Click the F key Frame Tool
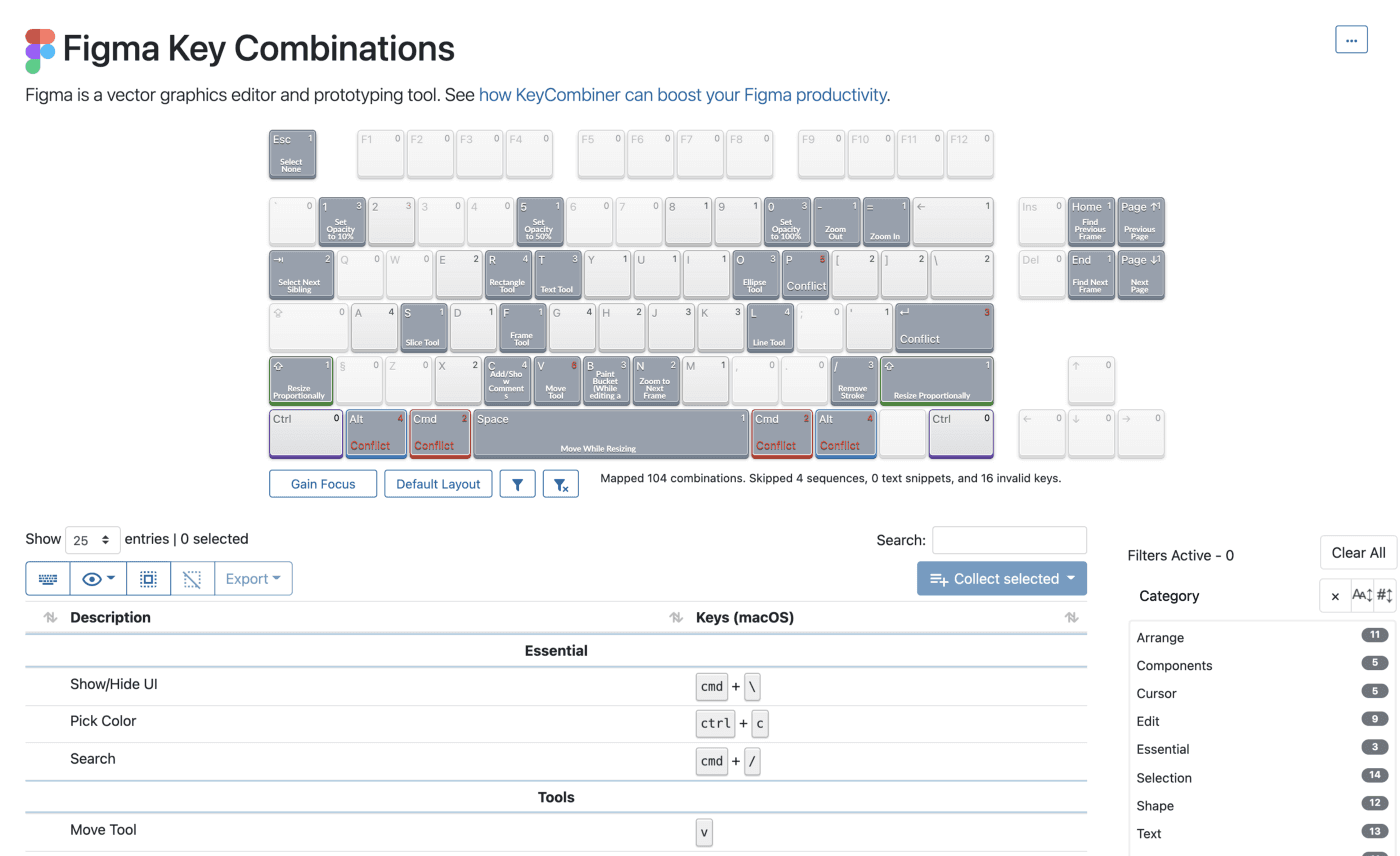The width and height of the screenshot is (1400, 856). 522,327
